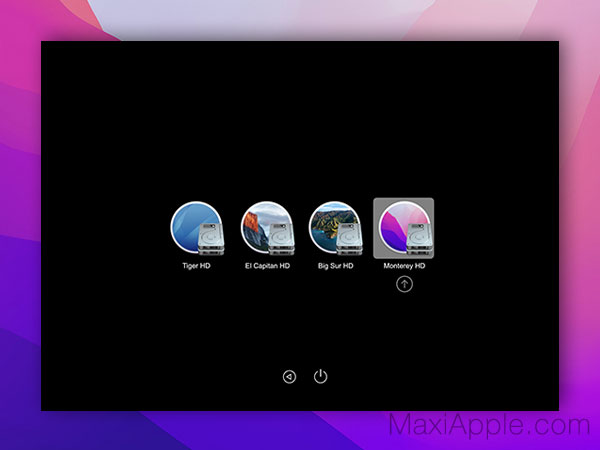Click the "Tiger HD" label
The image size is (600, 450).
[x=196, y=266]
